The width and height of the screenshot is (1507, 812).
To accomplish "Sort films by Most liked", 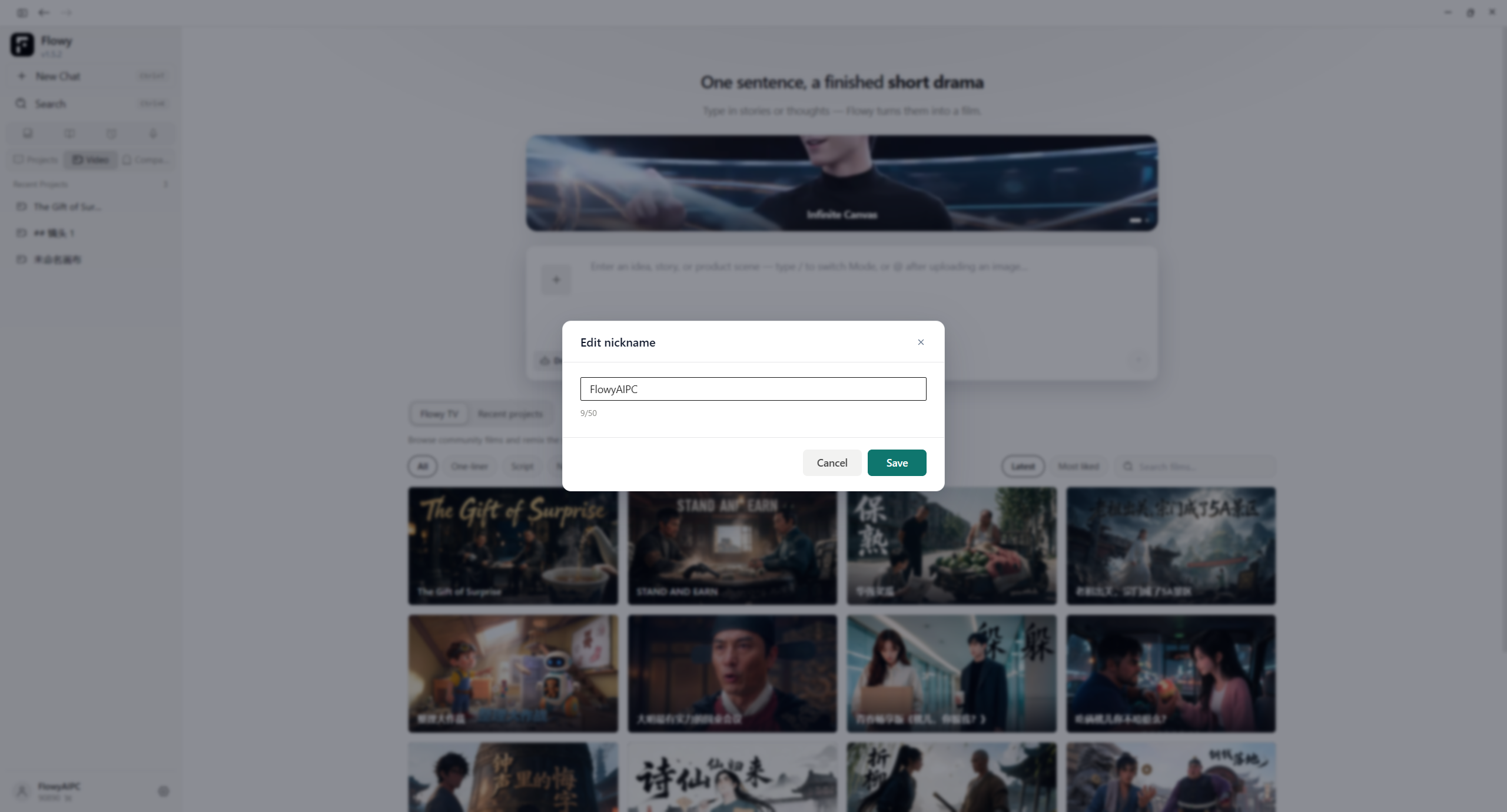I will pyautogui.click(x=1078, y=466).
